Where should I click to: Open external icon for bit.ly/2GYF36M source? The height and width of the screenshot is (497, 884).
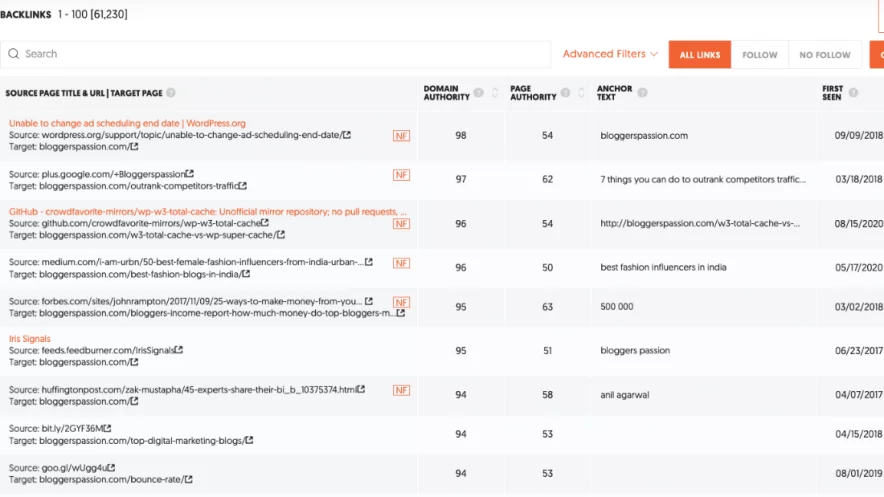coord(107,428)
